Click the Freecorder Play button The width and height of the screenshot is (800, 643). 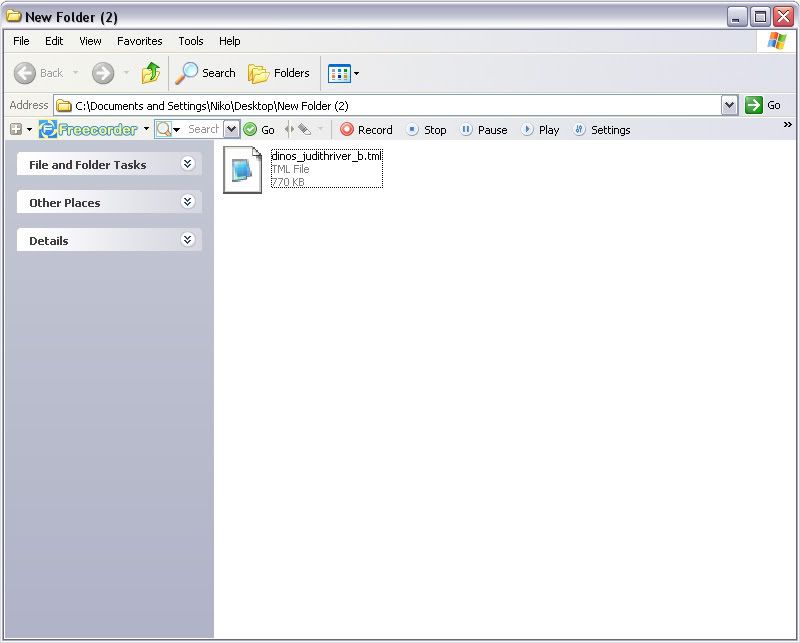click(x=540, y=130)
